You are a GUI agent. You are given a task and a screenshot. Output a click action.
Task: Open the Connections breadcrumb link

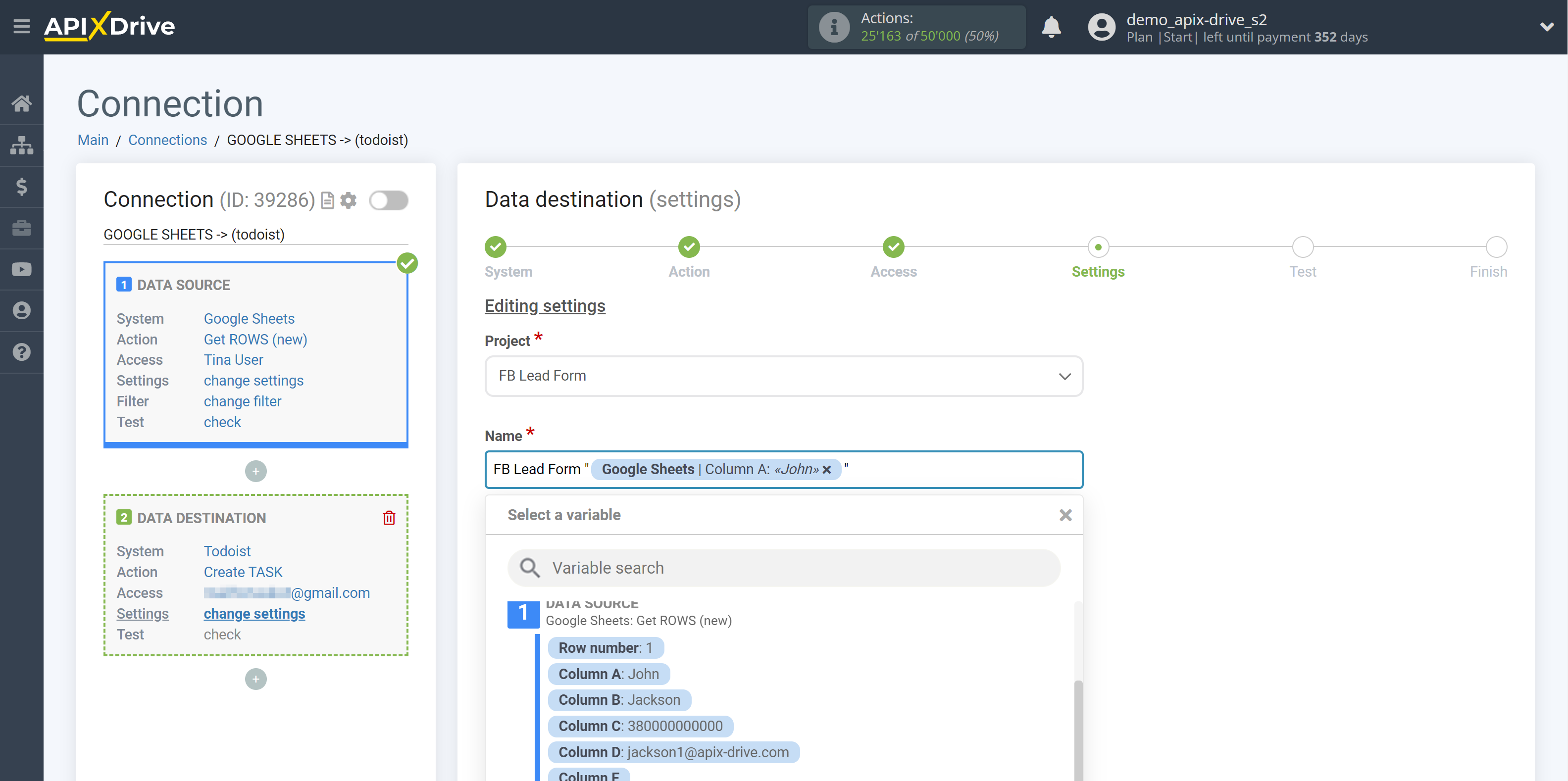click(167, 140)
